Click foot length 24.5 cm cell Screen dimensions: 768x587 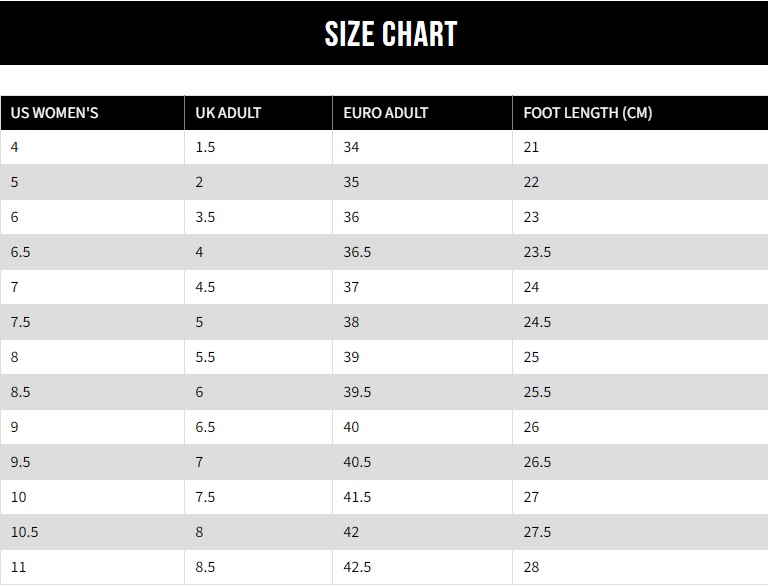[x=537, y=322]
